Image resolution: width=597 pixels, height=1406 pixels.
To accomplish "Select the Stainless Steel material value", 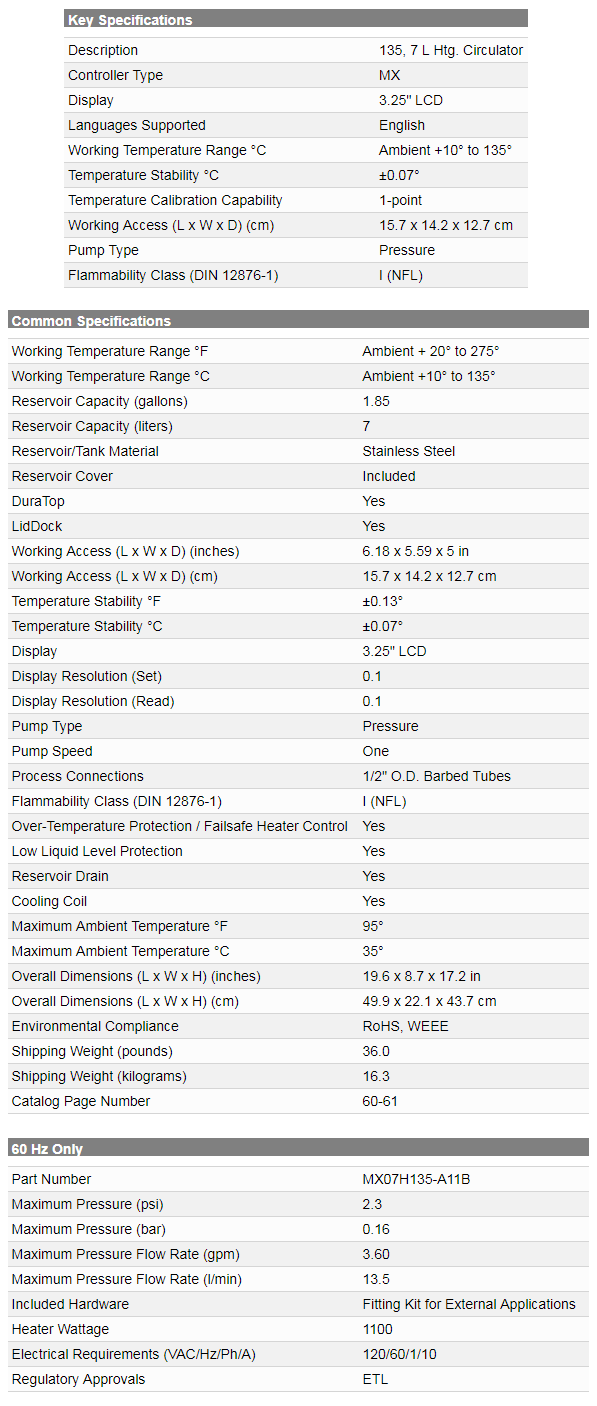I will click(408, 451).
